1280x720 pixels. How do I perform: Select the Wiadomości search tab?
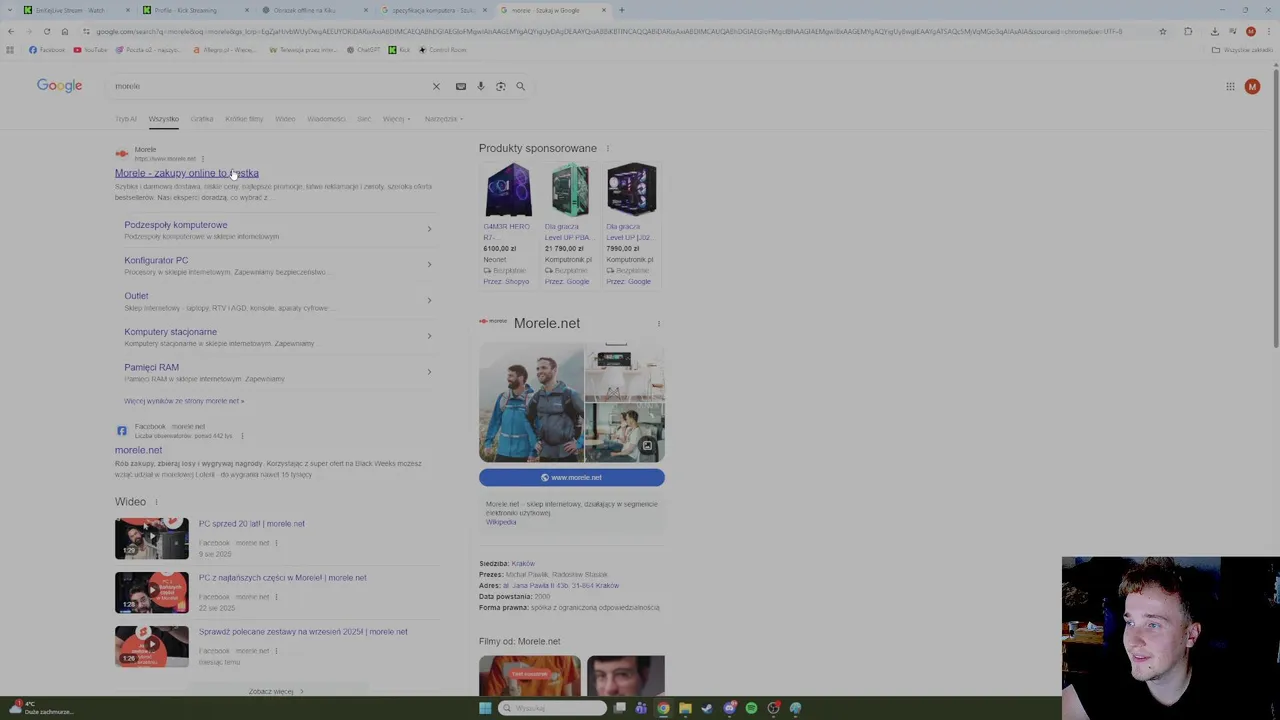(326, 119)
